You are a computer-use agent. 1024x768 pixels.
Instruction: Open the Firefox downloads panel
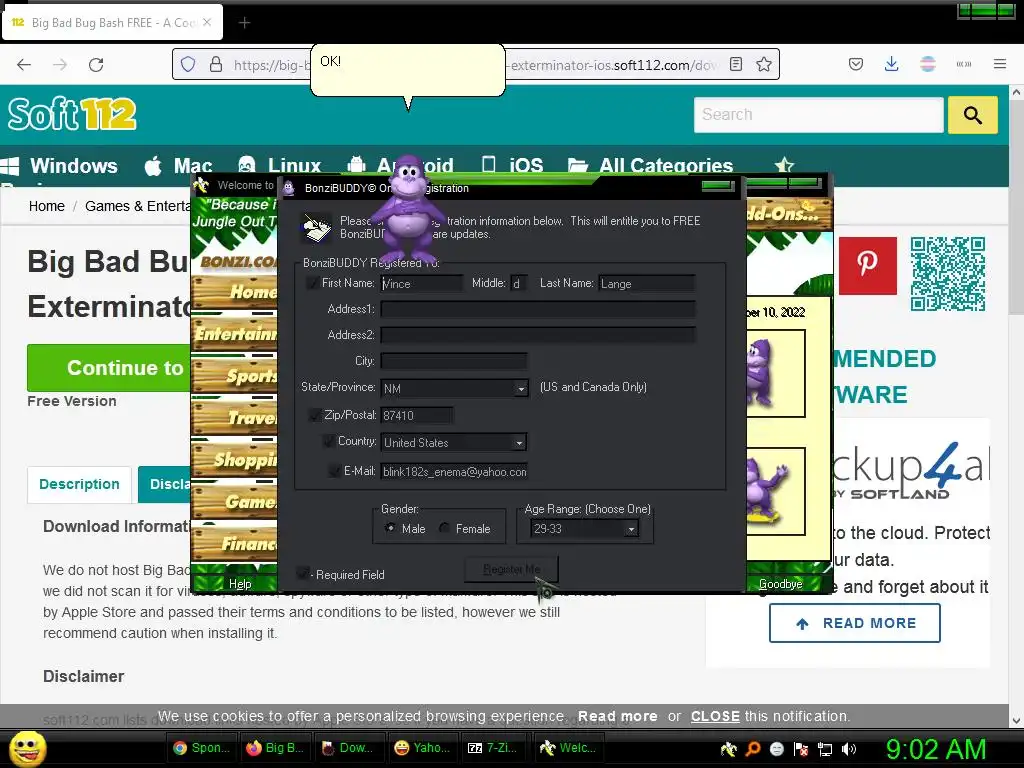coord(891,64)
